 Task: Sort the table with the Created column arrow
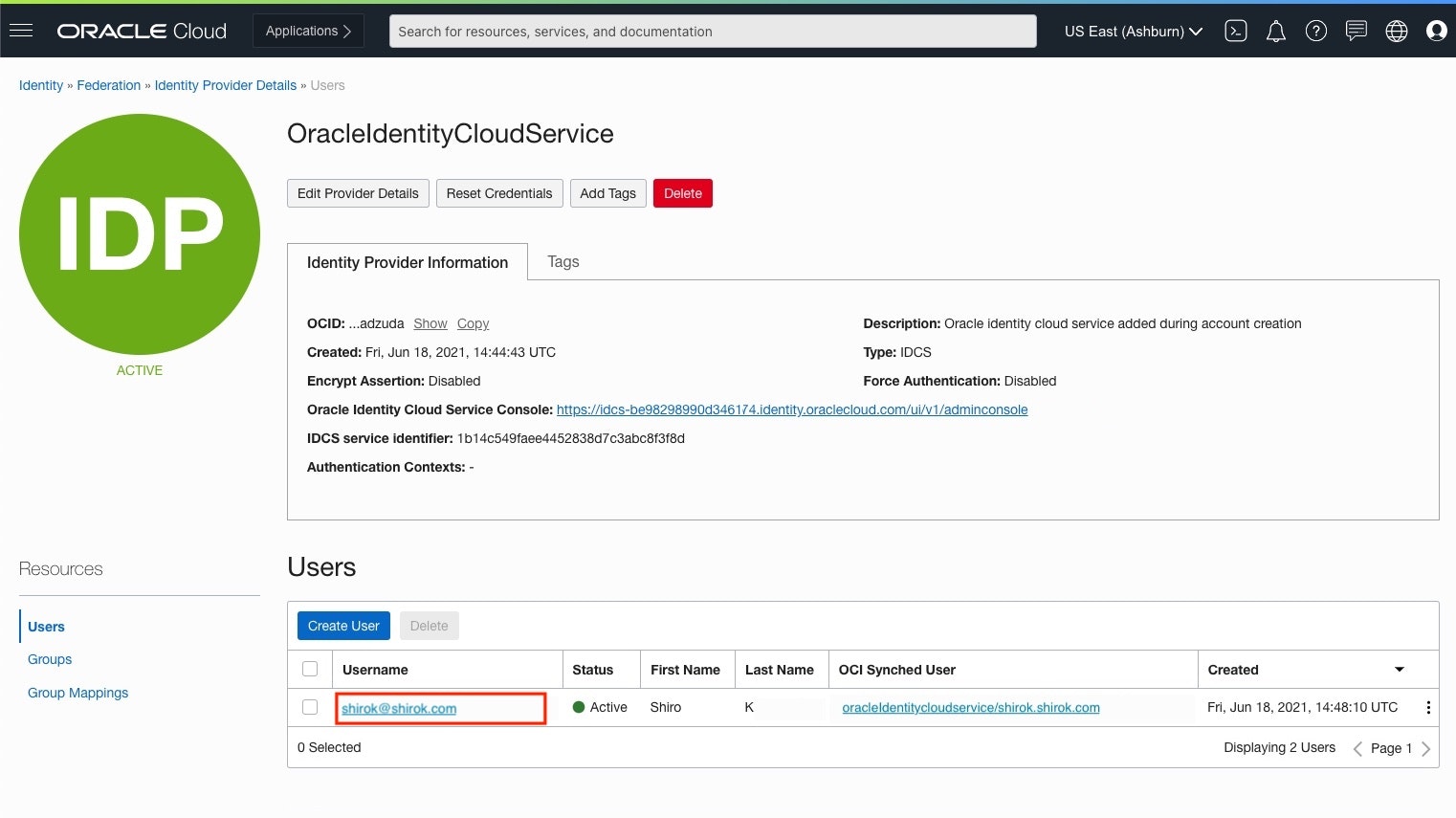point(1400,670)
